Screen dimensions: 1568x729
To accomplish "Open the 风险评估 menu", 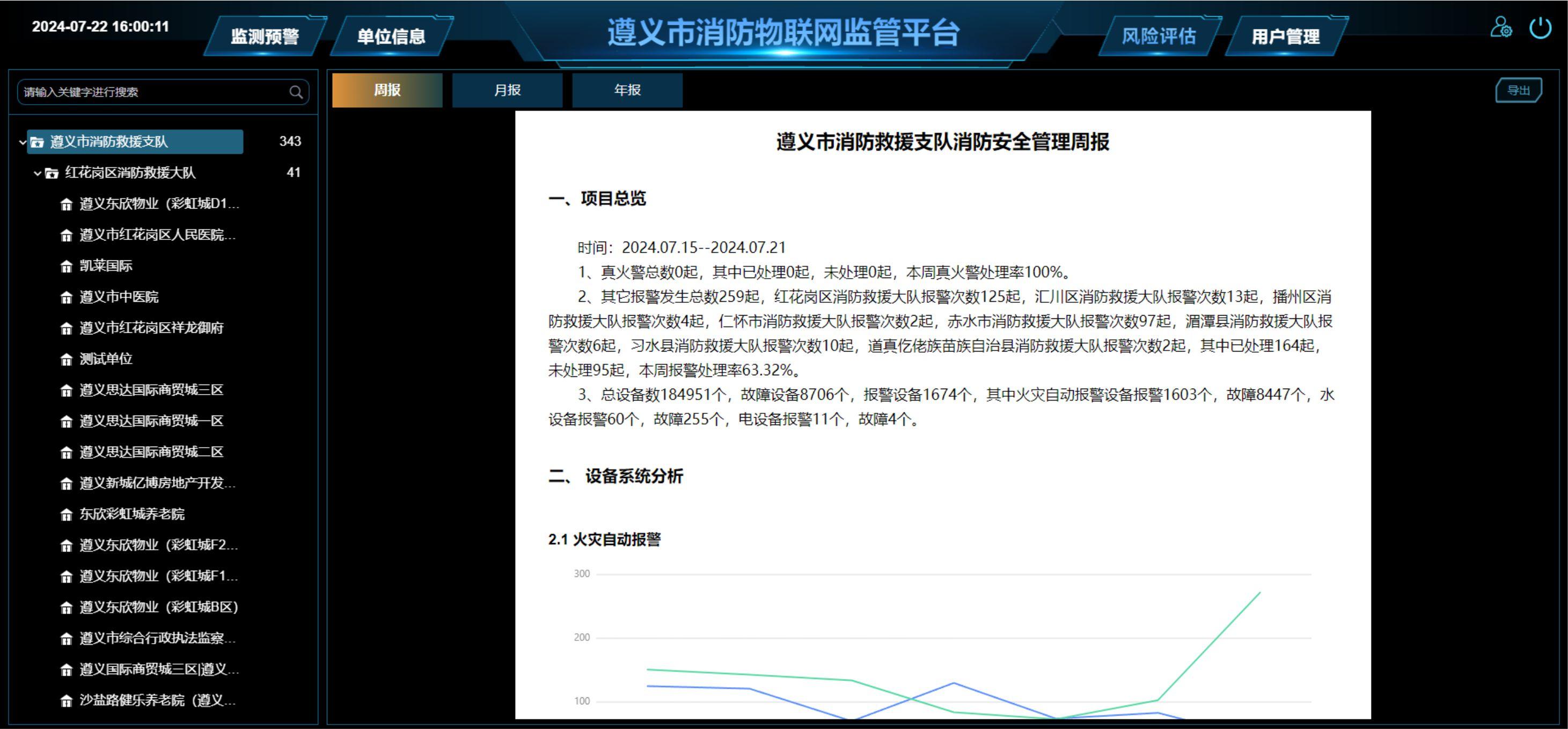I will click(x=1159, y=36).
